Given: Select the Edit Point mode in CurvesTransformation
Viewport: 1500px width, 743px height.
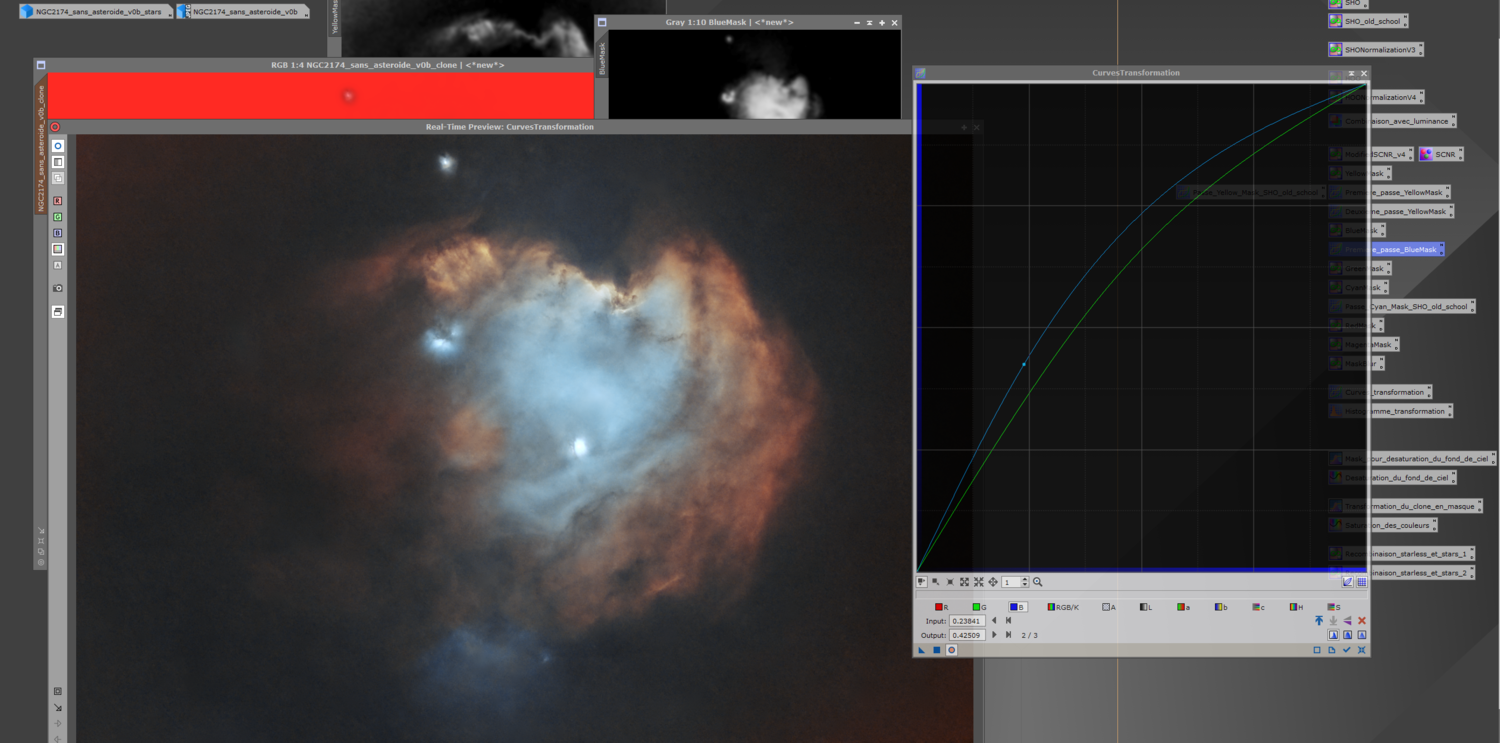Looking at the screenshot, I should [x=921, y=582].
